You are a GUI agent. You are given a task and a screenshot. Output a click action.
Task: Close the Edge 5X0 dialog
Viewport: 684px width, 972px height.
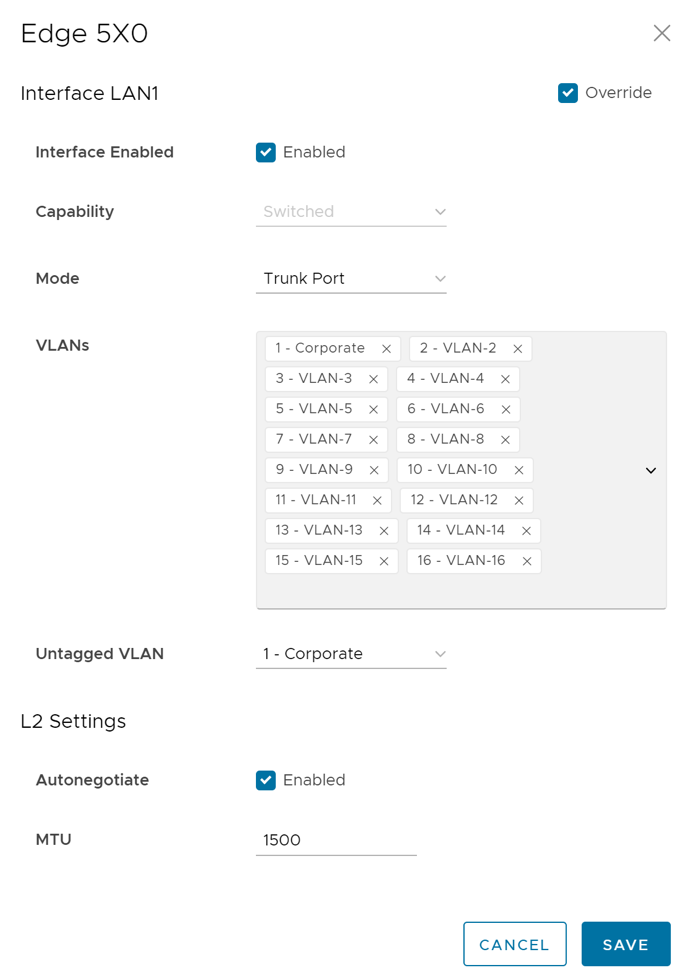(661, 33)
